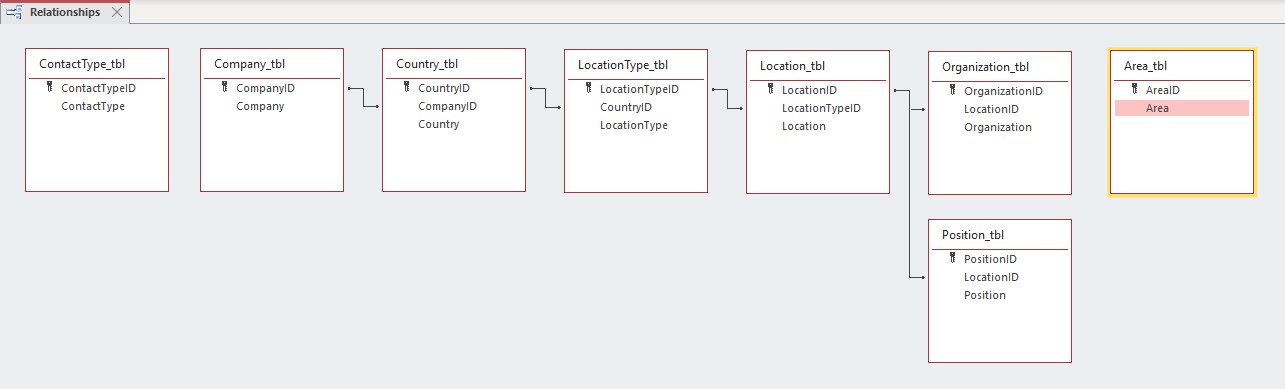Select the relationship line entering Organization_tbl
The width and height of the screenshot is (1285, 389).
[917, 110]
